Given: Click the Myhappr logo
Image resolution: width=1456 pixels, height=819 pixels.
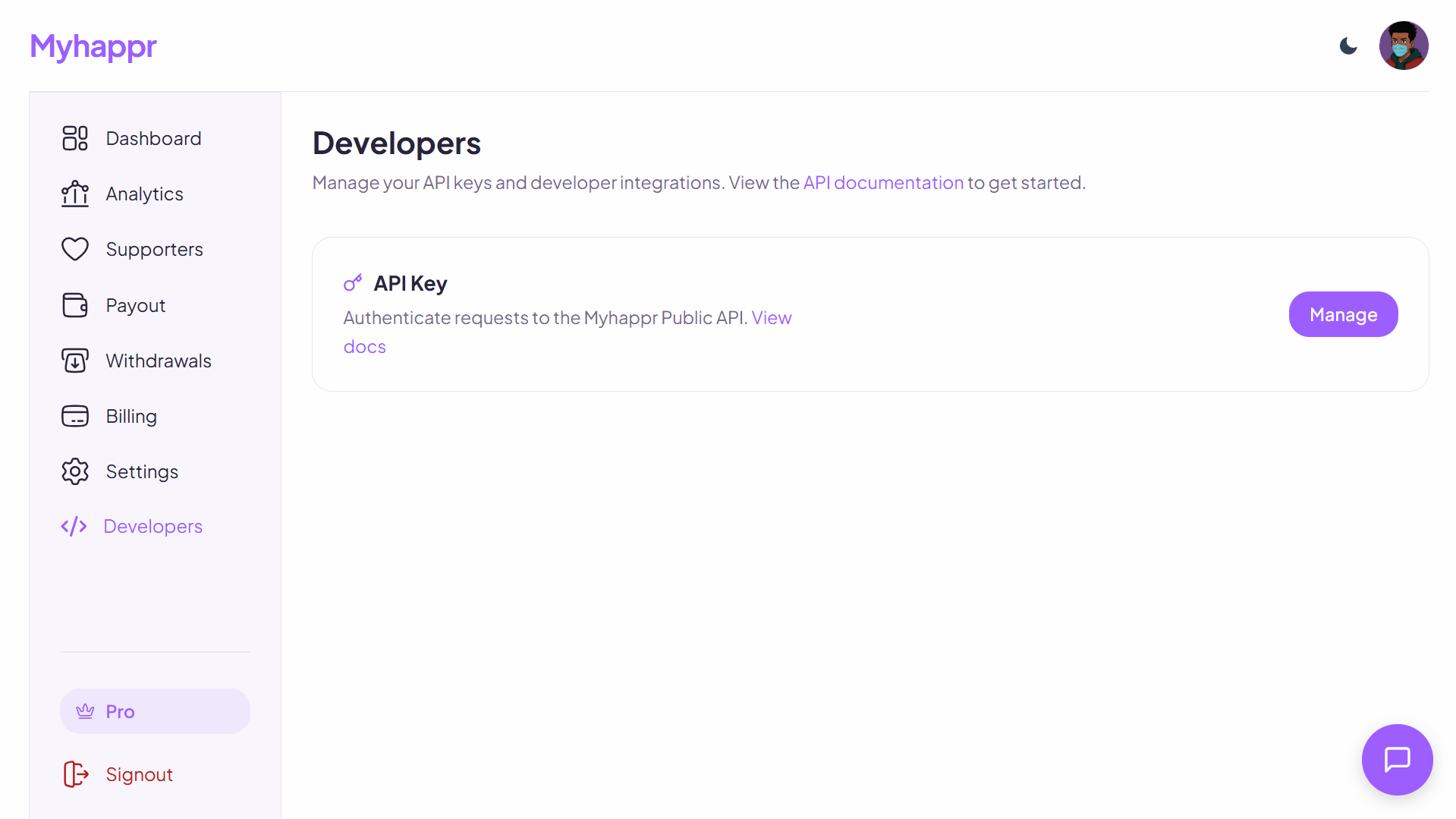Looking at the screenshot, I should click(93, 47).
